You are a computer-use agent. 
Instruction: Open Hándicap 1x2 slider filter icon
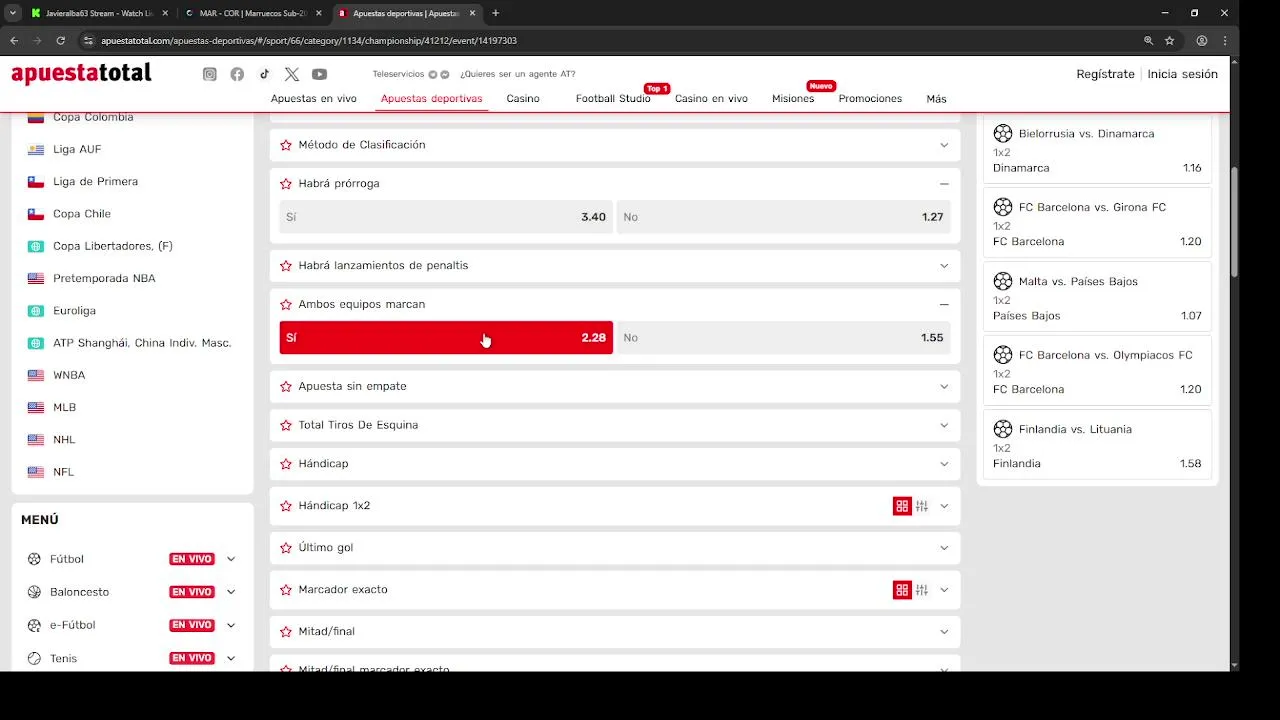(922, 506)
